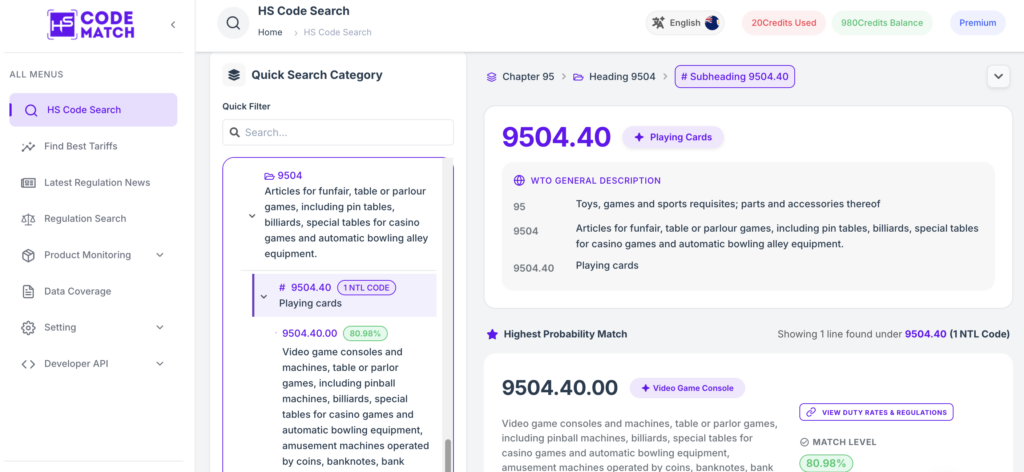The width and height of the screenshot is (1024, 472).
Task: Click the Product Monitoring box icon
Action: click(x=28, y=255)
